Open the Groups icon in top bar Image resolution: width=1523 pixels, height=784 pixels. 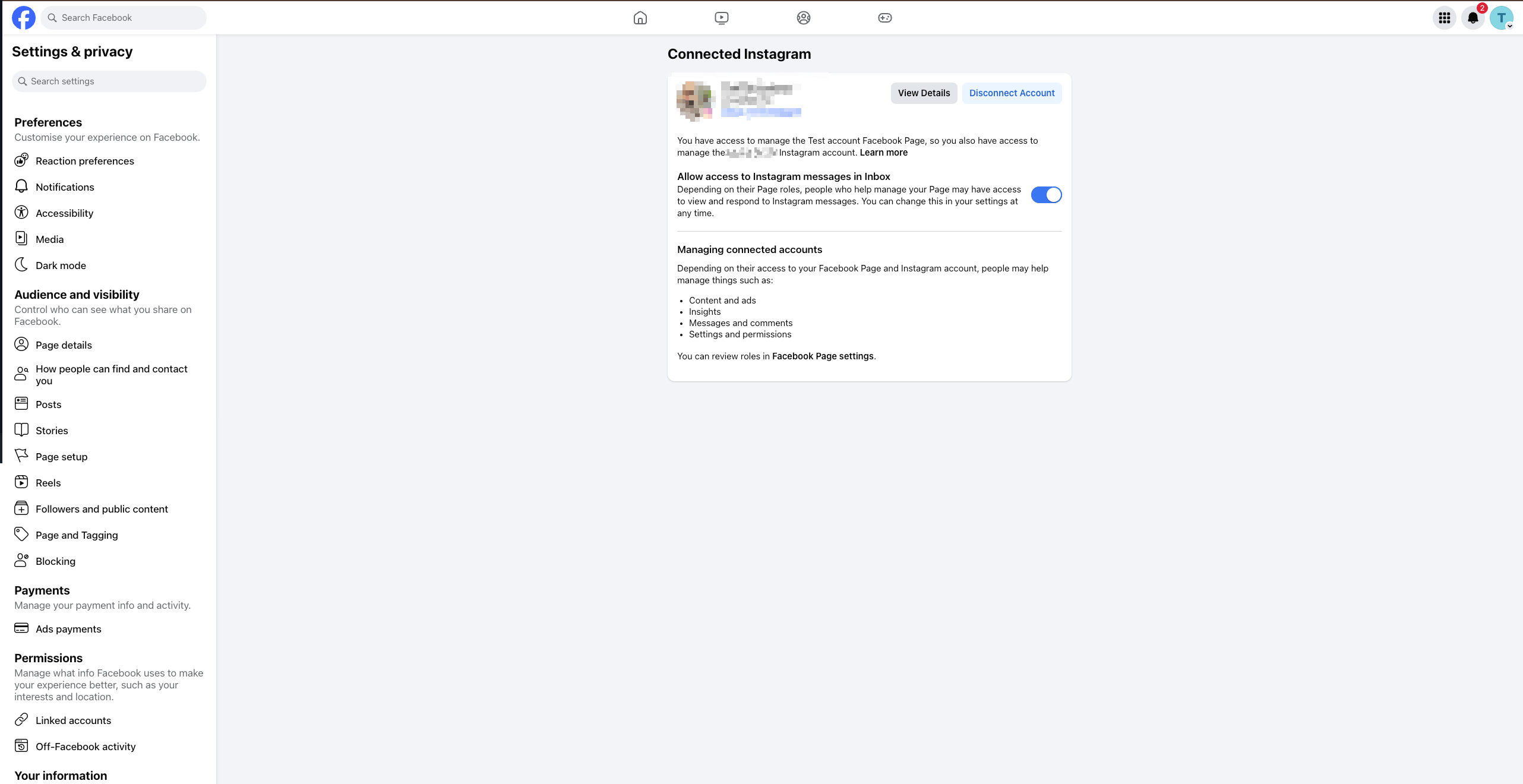[804, 18]
